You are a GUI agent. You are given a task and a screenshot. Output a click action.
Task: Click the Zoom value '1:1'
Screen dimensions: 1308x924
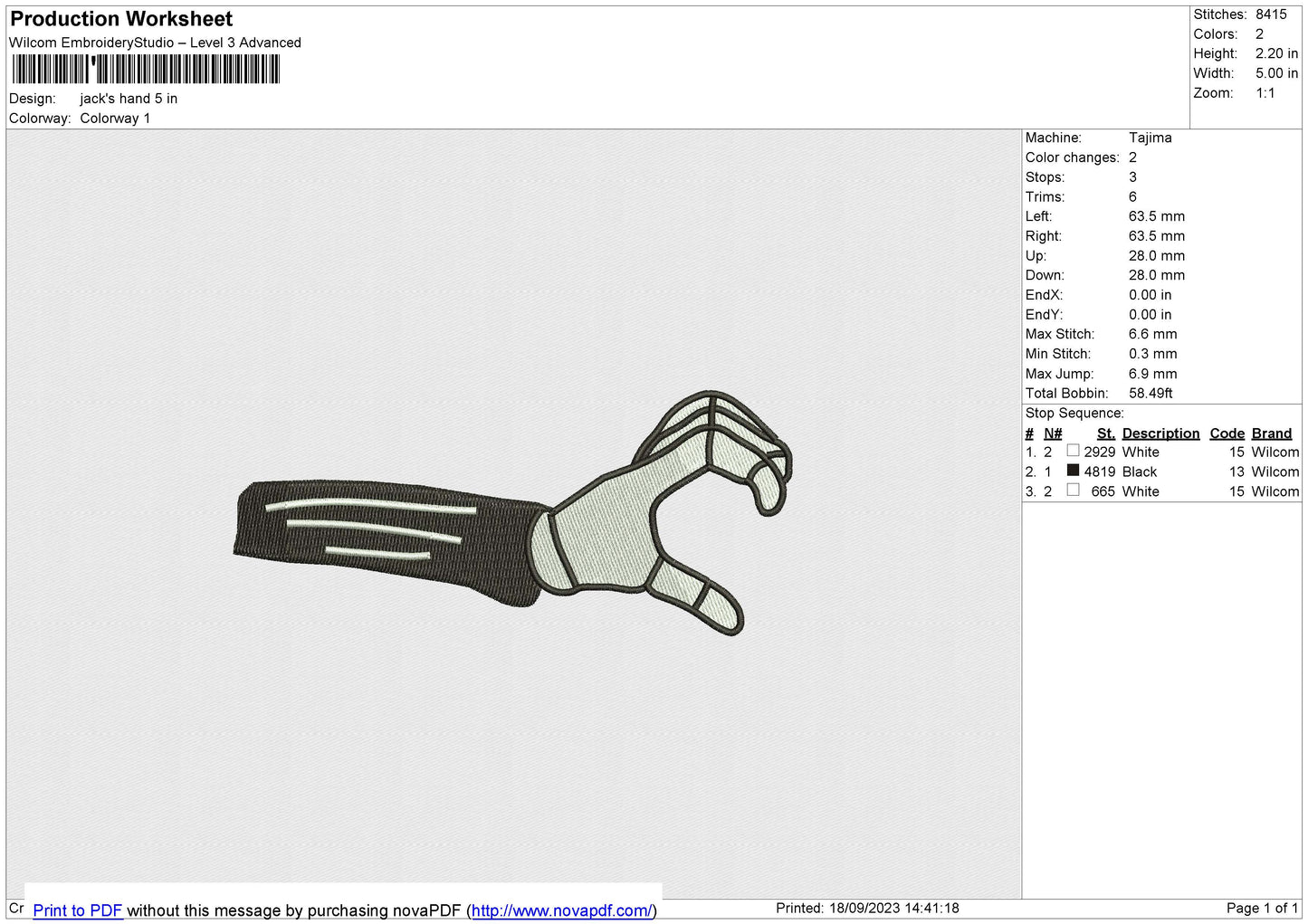point(1265,93)
